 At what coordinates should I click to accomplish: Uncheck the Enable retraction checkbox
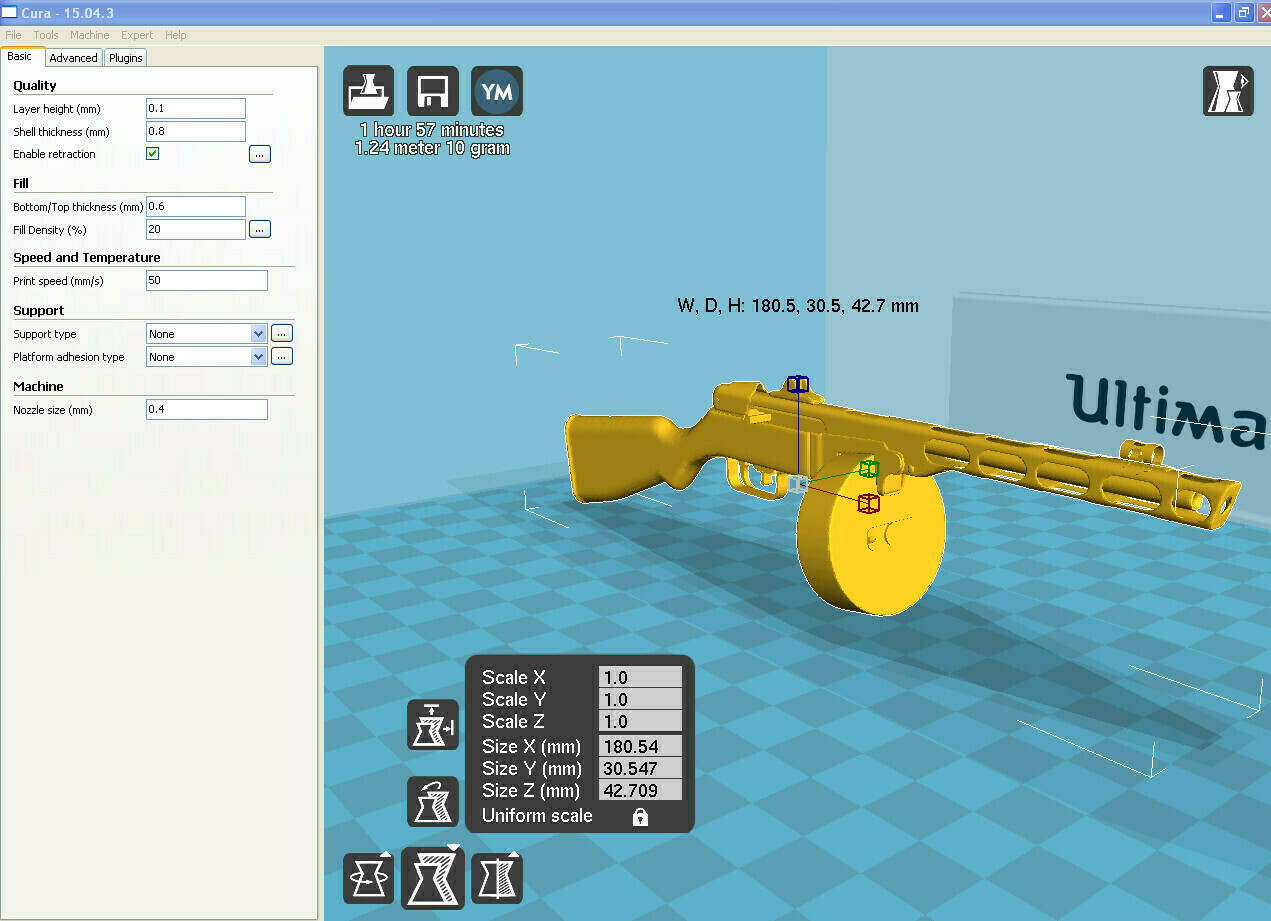tap(153, 154)
